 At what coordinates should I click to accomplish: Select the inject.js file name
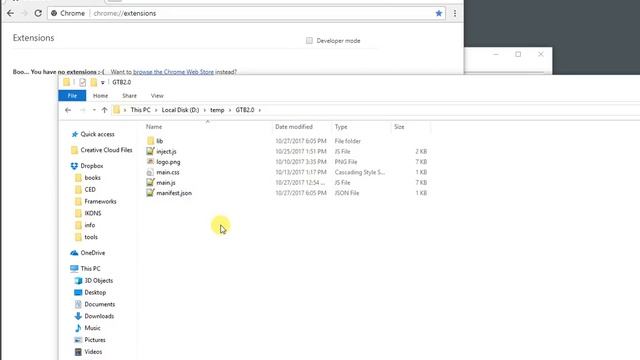(x=167, y=151)
